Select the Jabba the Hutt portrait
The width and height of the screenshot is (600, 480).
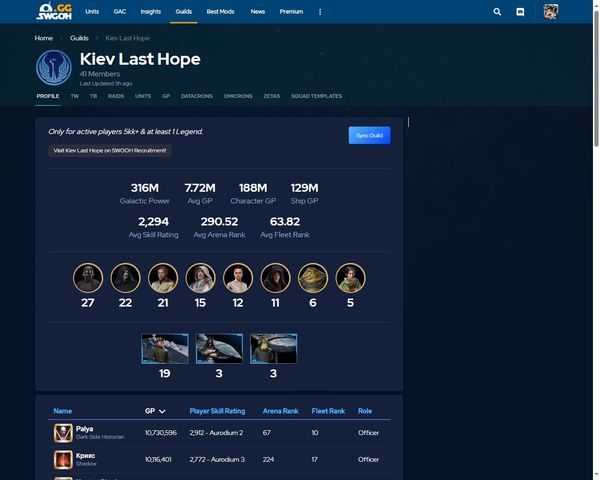312,277
